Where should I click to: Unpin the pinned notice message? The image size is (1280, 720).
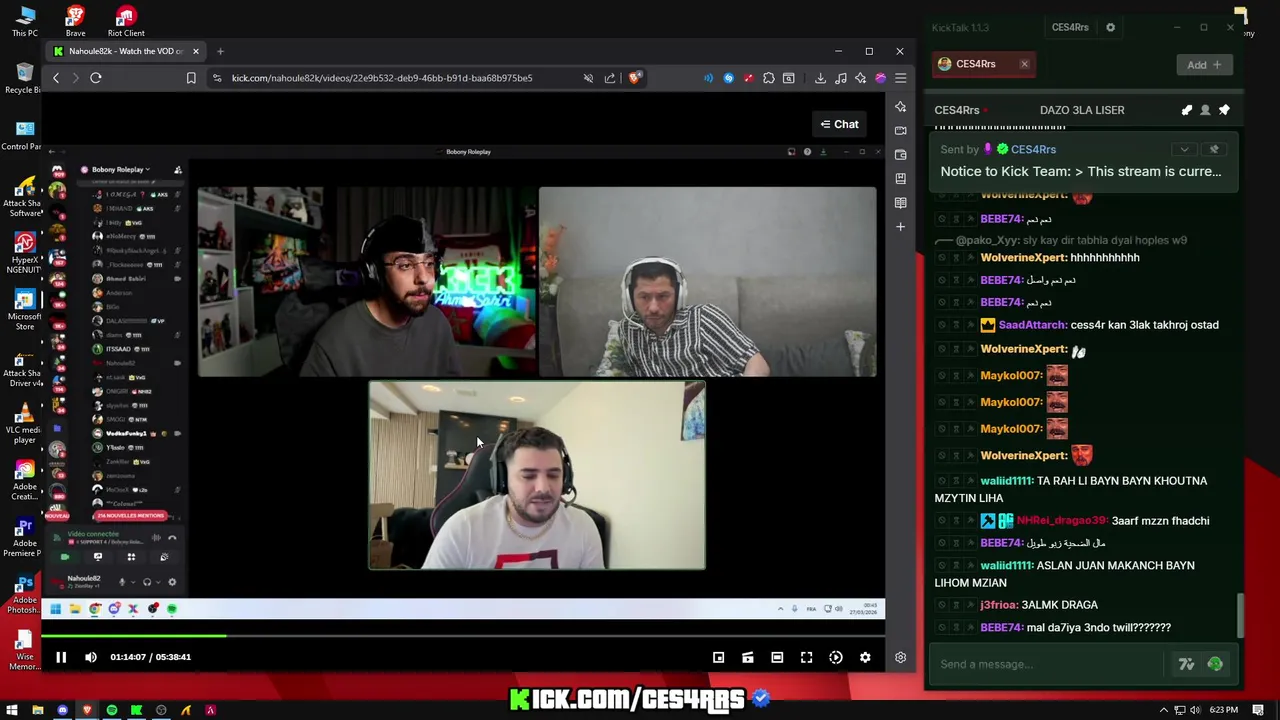(x=1214, y=150)
